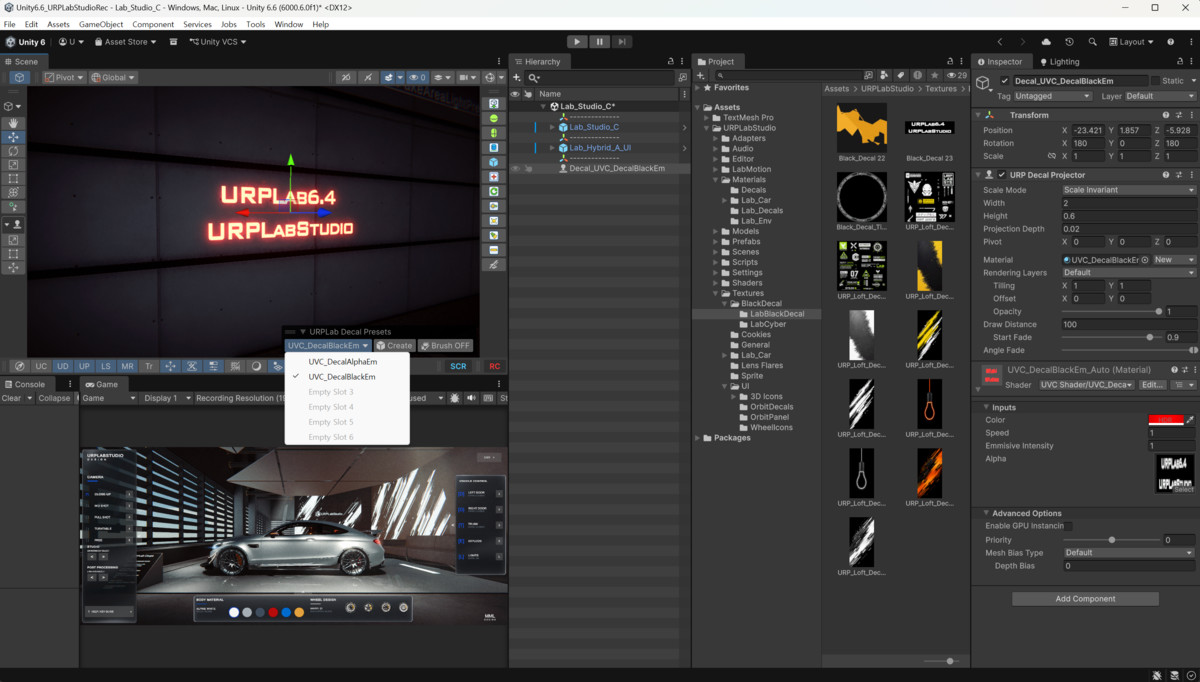Open the Mesh Bias Type dropdown

point(1129,553)
